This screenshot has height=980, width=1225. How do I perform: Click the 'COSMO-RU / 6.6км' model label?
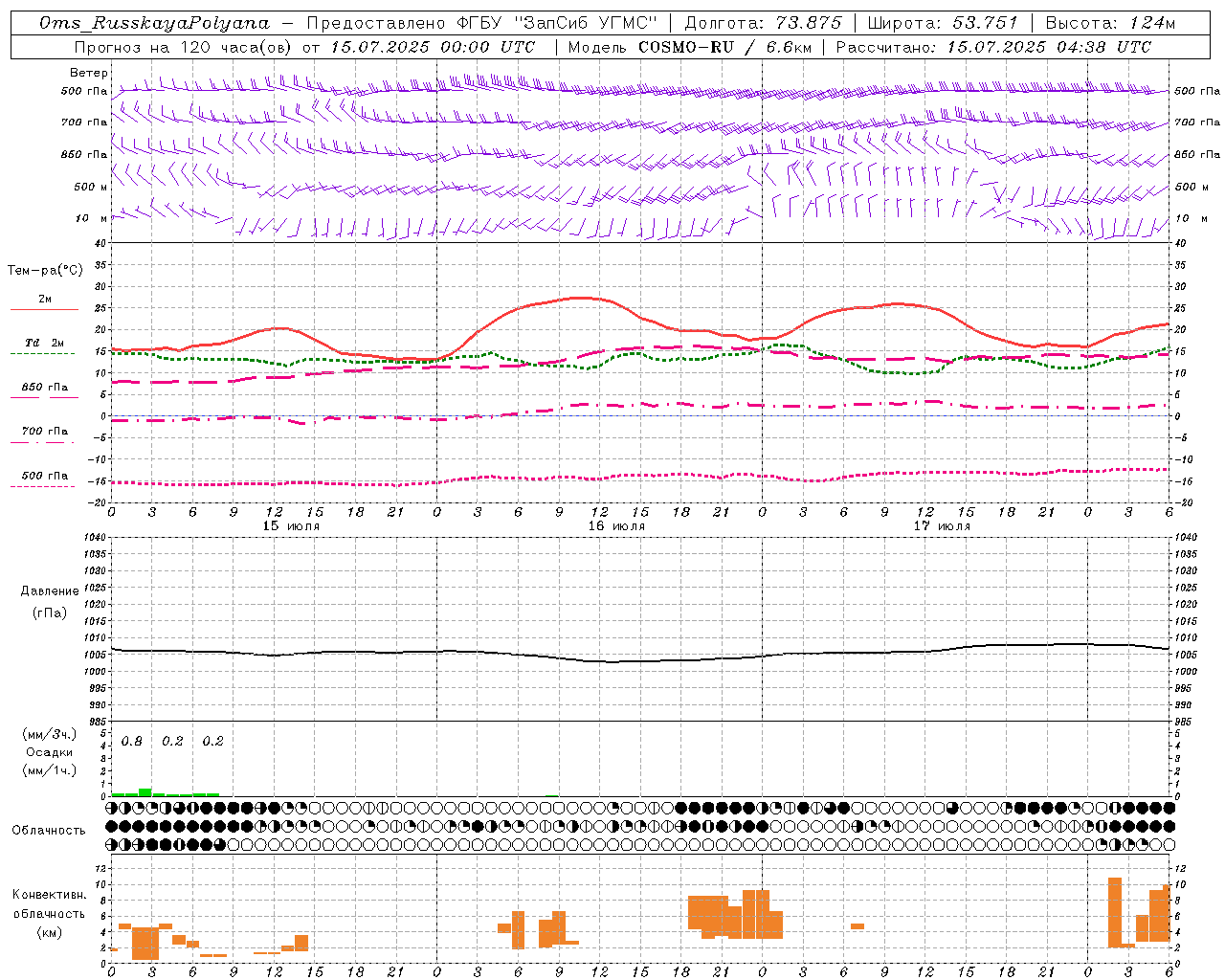click(x=726, y=46)
